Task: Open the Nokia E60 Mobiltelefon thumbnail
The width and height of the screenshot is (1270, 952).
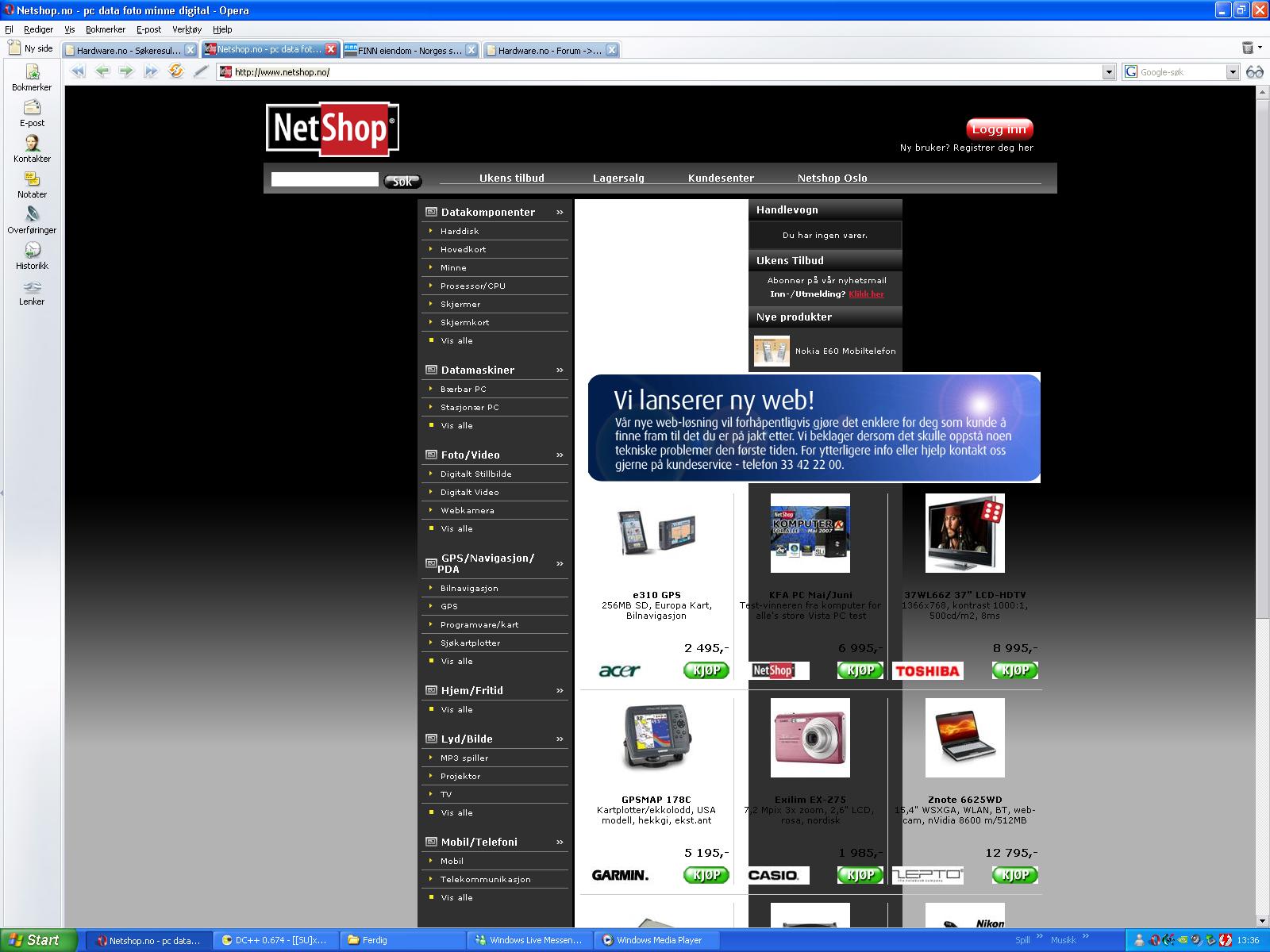Action: coord(772,351)
